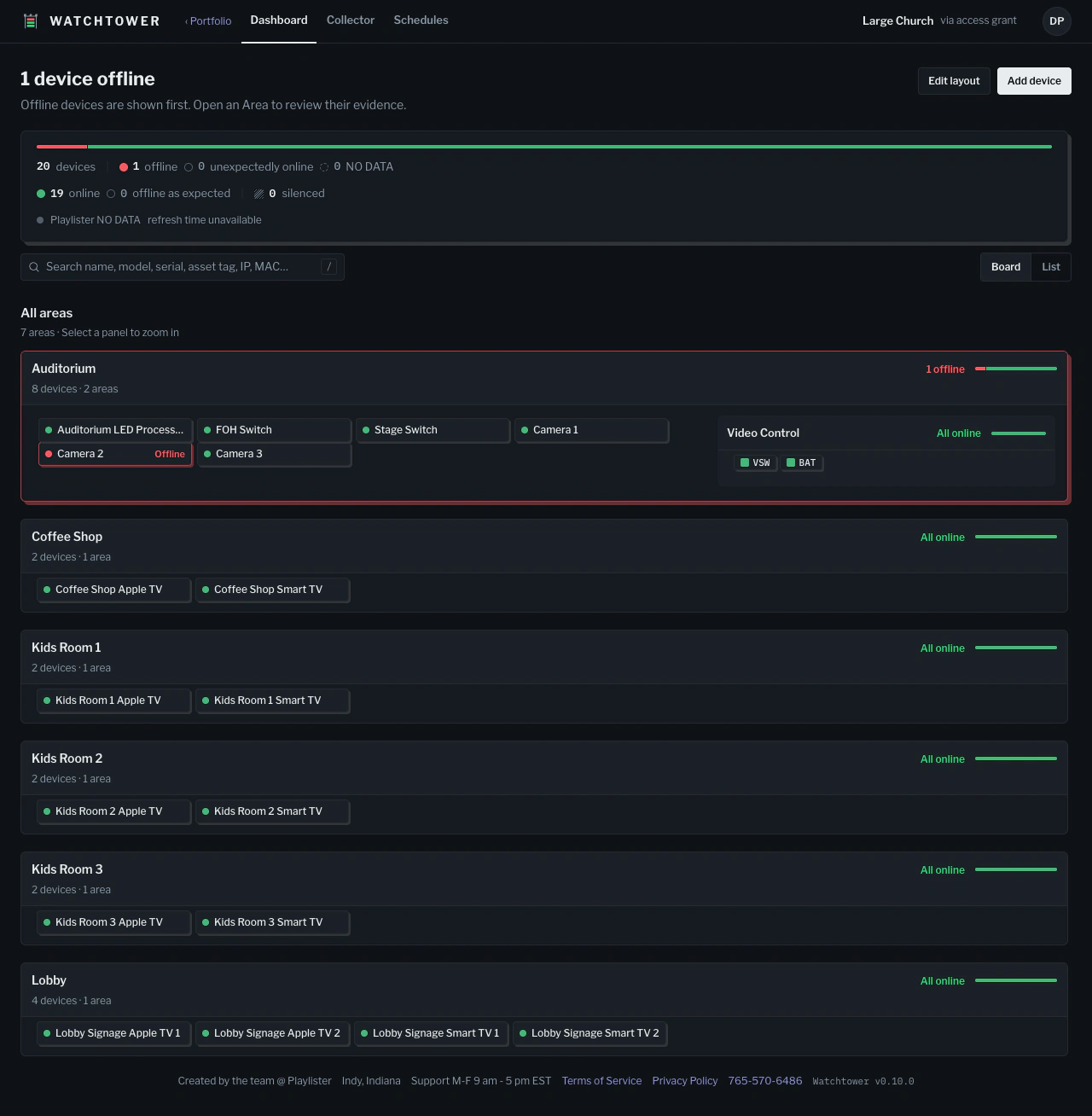1092x1116 pixels.
Task: Select Coffee Shop Apple TV device
Action: pos(113,590)
